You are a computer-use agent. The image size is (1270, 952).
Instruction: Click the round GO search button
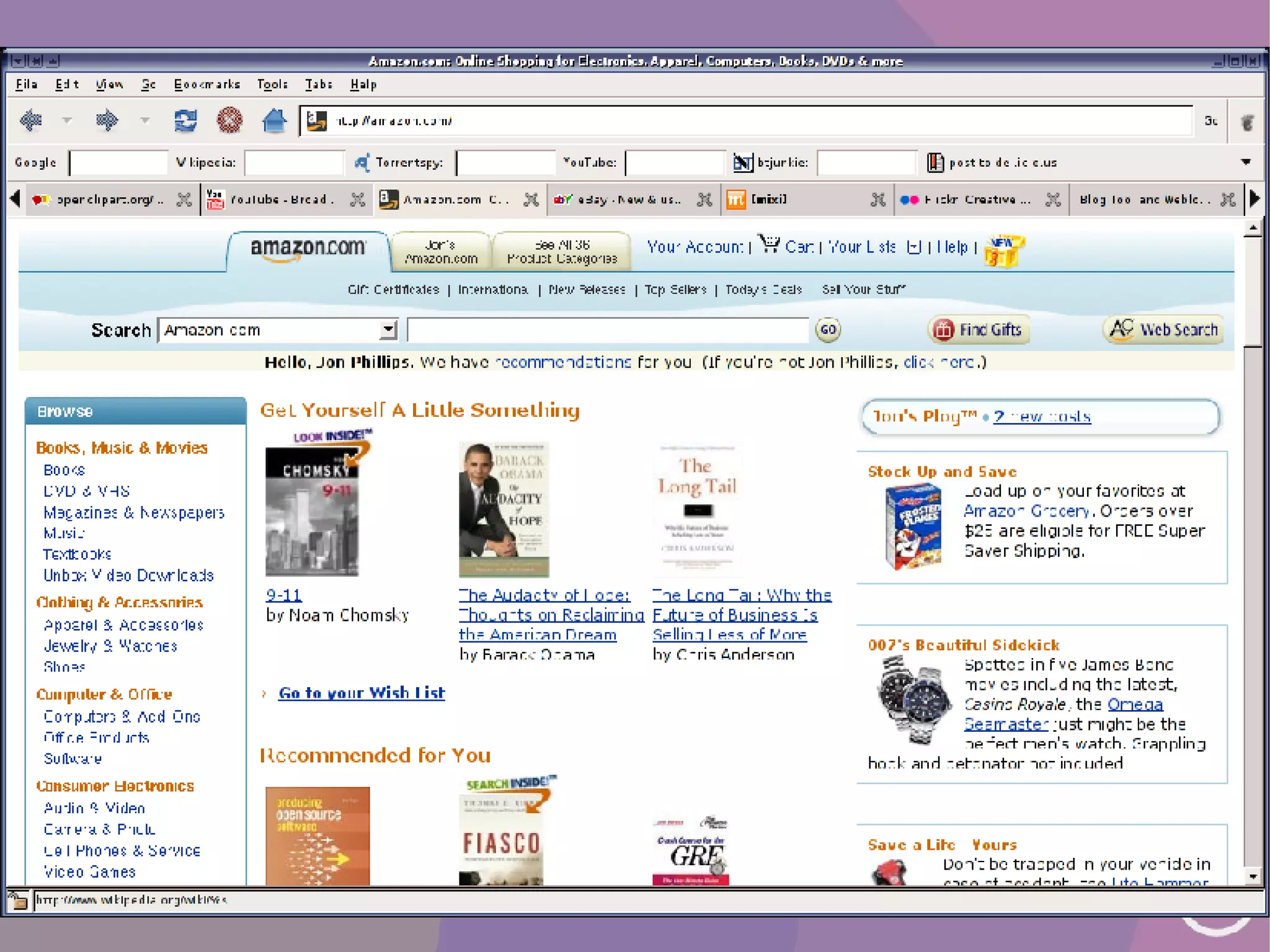828,330
